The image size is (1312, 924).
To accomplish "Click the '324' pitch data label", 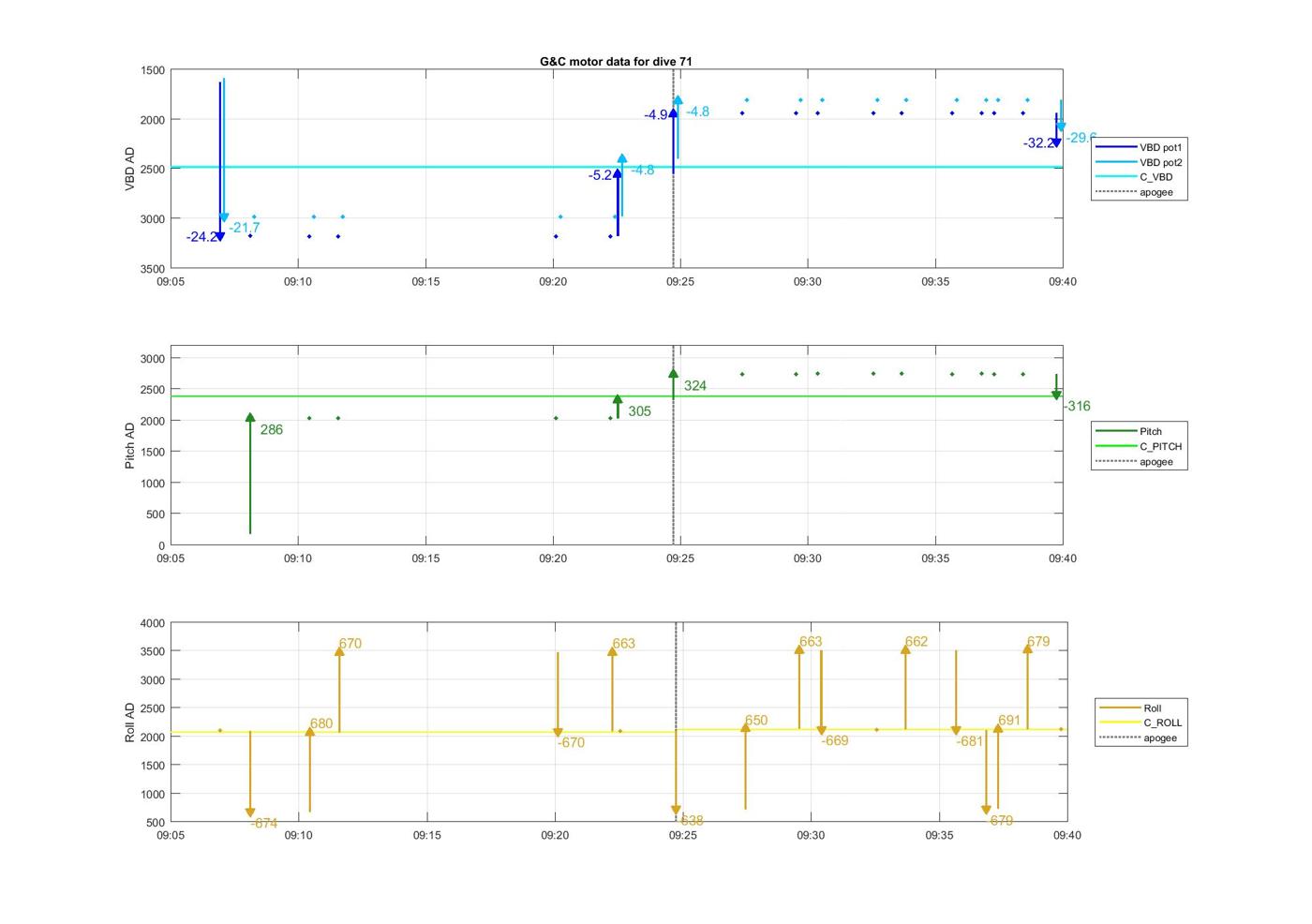I will coord(694,386).
